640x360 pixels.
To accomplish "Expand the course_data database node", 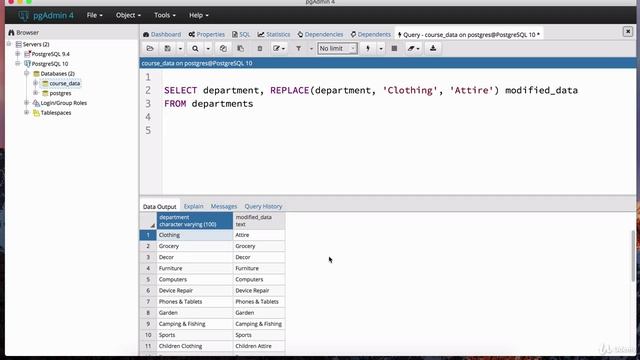I will 36,83.
